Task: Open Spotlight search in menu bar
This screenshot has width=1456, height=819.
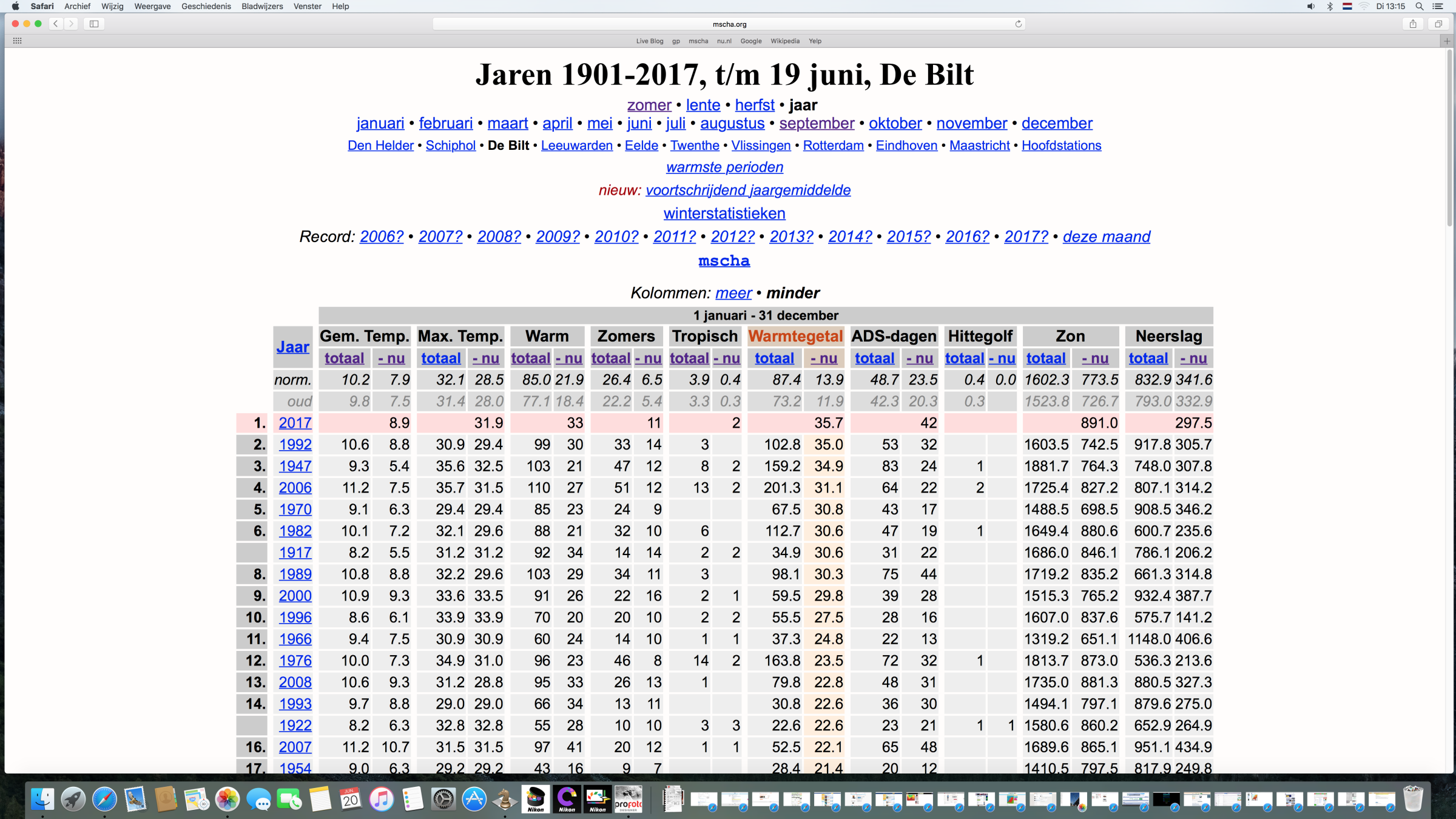Action: 1420,6
